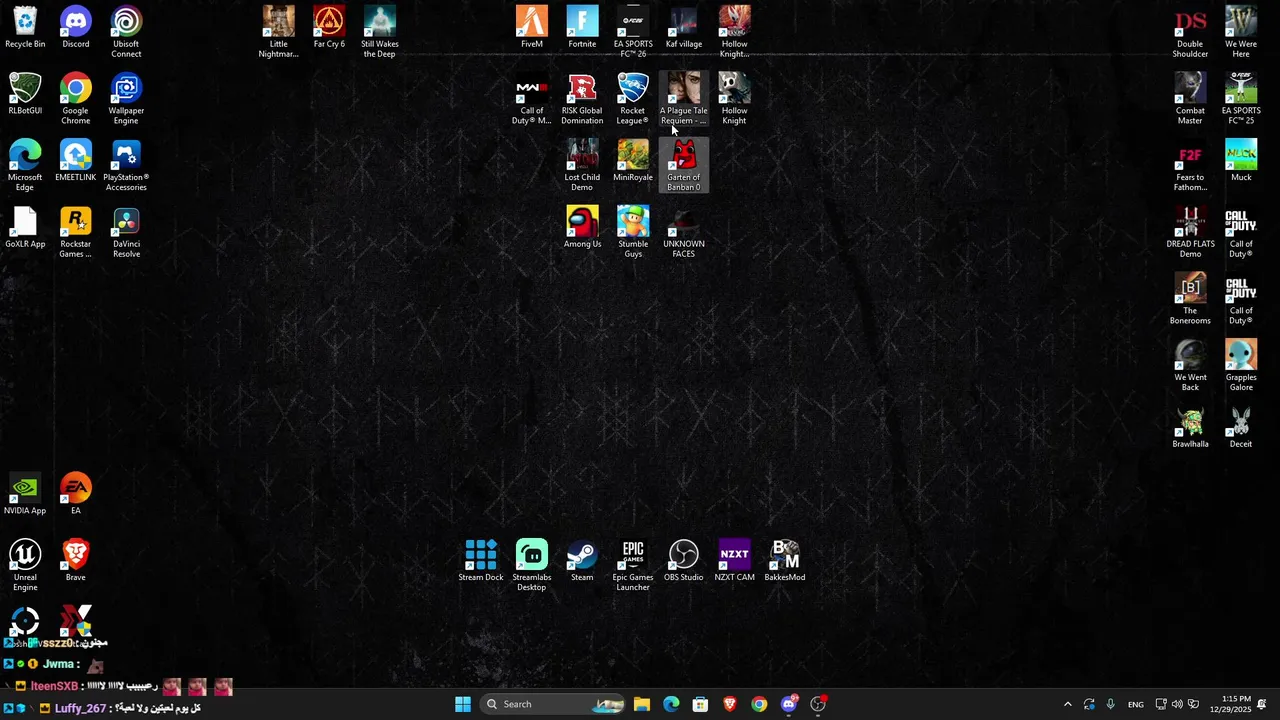Select the NZXT CAM desktop icon
The width and height of the screenshot is (1280, 720).
[x=734, y=561]
